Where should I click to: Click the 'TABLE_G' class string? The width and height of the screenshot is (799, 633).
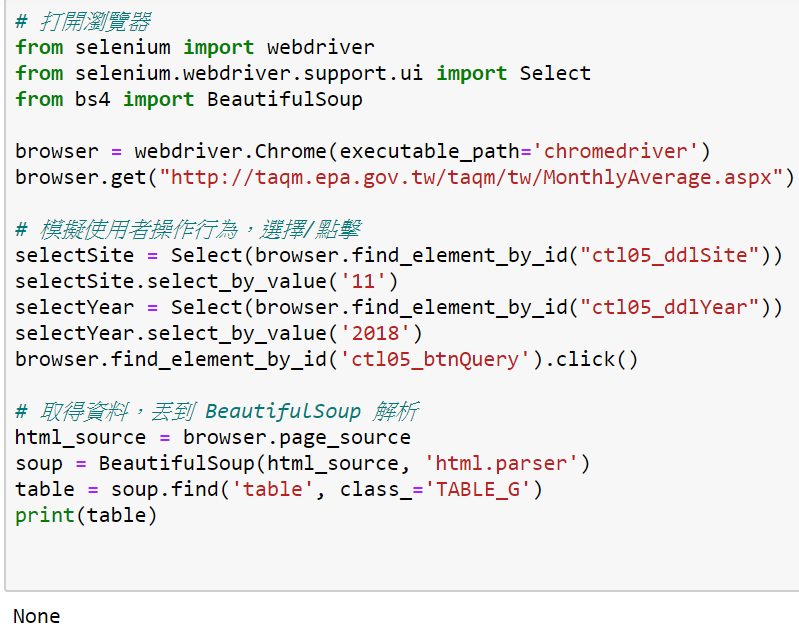coord(477,489)
